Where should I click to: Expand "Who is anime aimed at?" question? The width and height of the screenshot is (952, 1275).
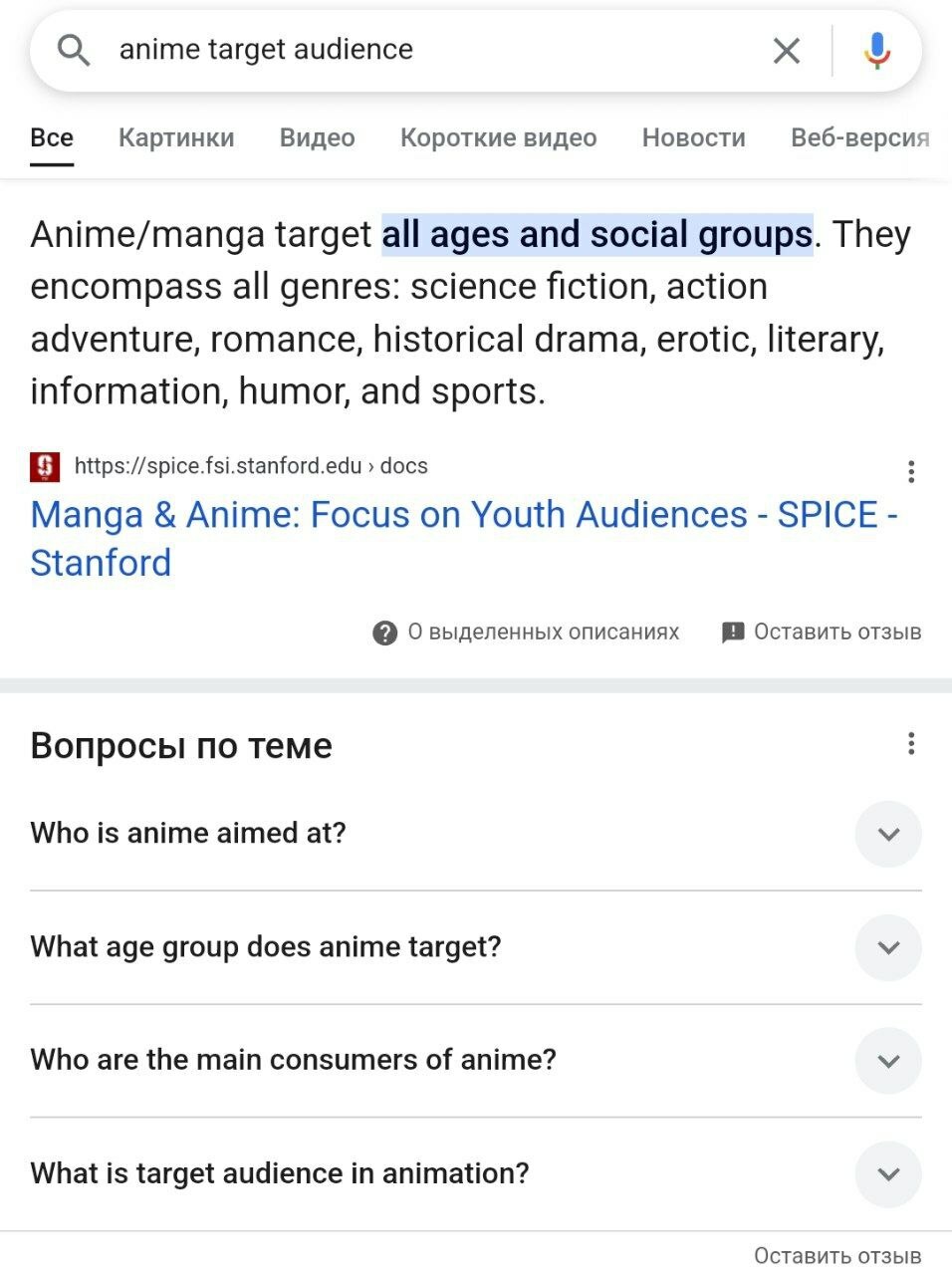pyautogui.click(x=888, y=834)
